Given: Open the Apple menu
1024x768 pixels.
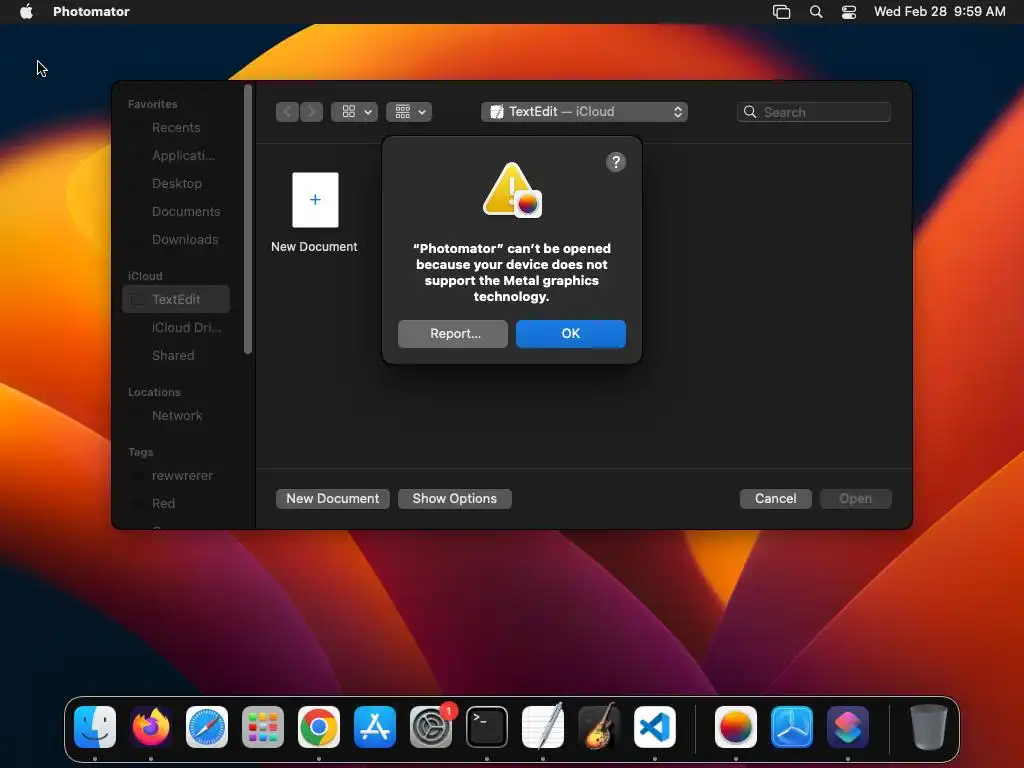Looking at the screenshot, I should 26,11.
